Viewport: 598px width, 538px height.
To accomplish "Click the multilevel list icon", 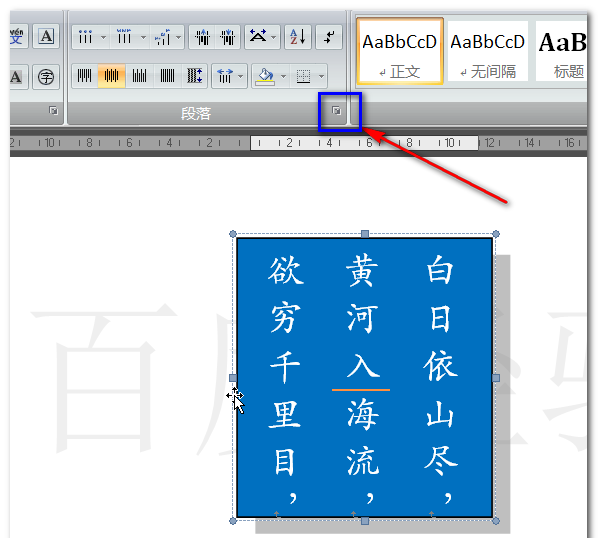I will pyautogui.click(x=163, y=37).
